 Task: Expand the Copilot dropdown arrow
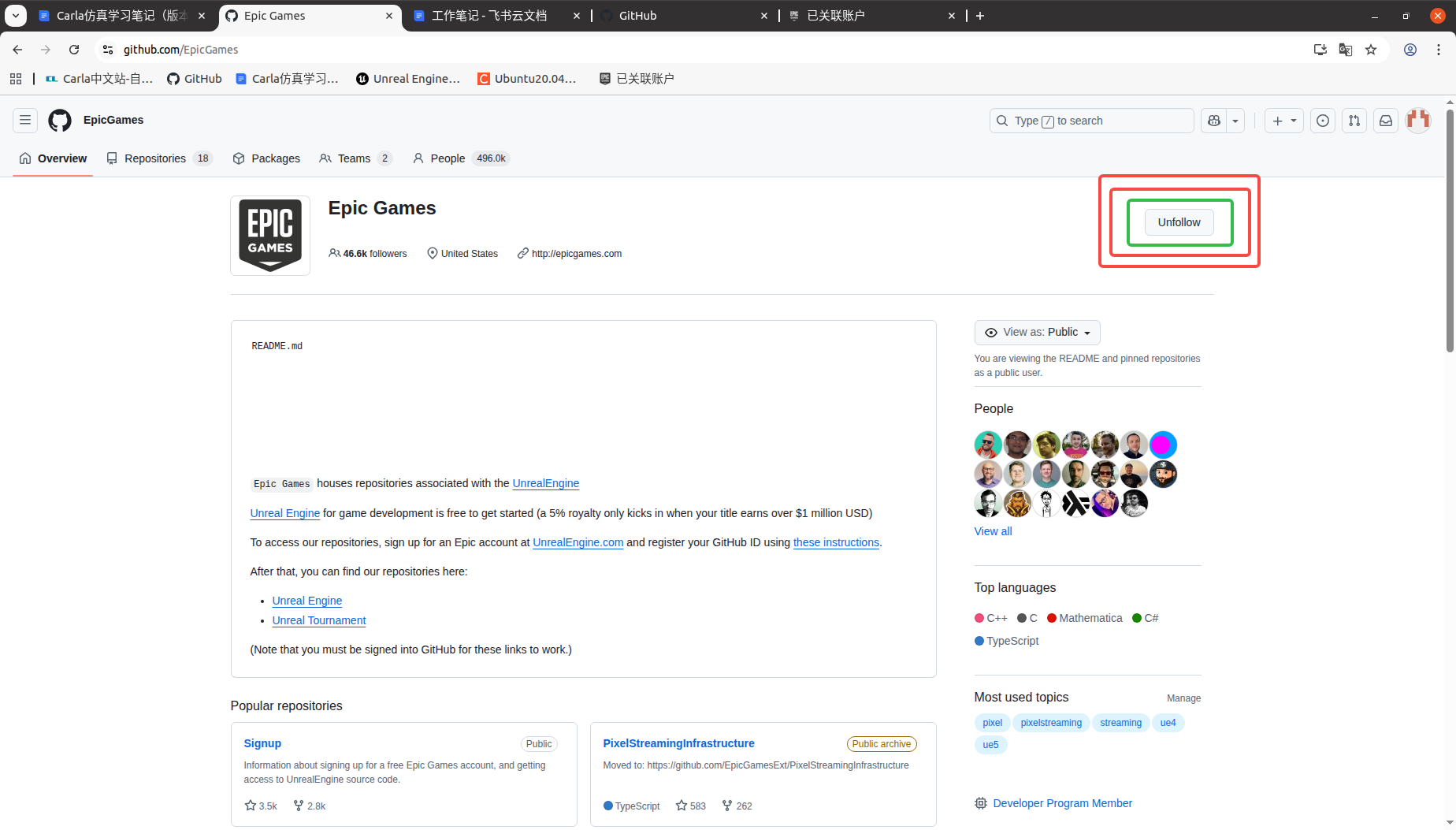click(x=1235, y=121)
